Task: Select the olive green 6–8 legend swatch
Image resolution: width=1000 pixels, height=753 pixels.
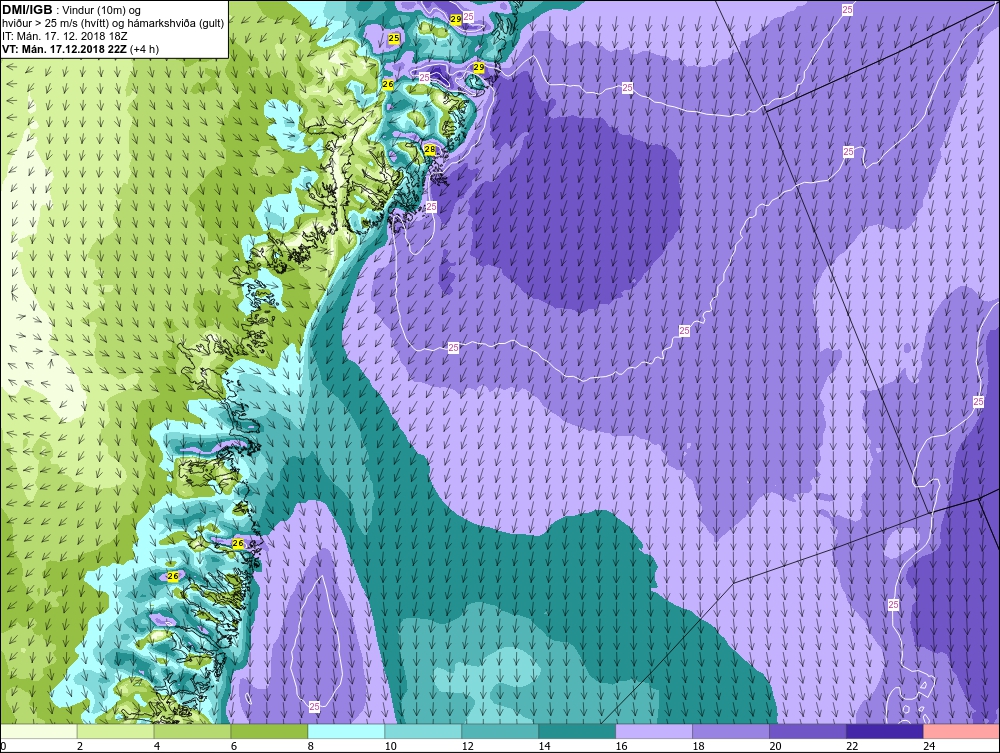Action: [269, 731]
